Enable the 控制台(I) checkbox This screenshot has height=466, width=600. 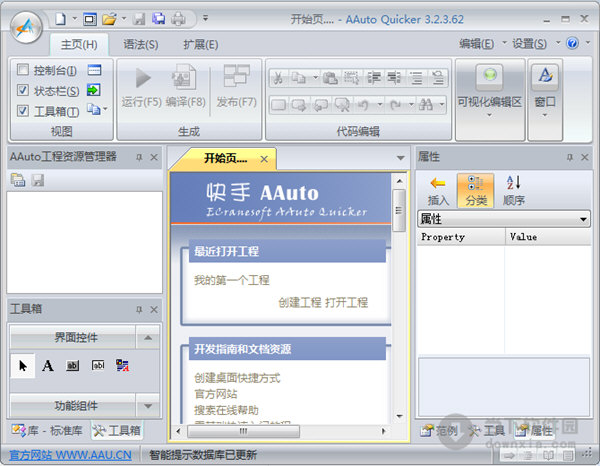pyautogui.click(x=23, y=69)
